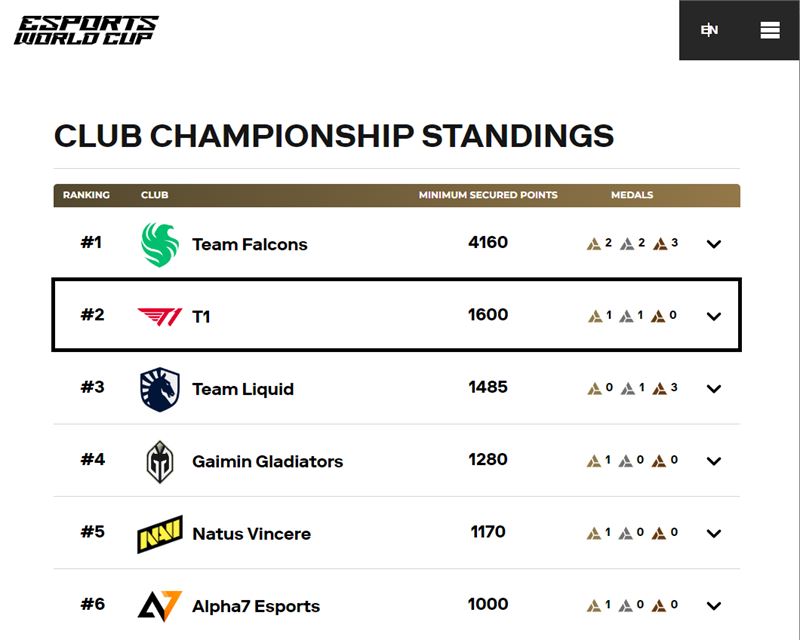Click the Team Falcons green logo
The width and height of the screenshot is (800, 640).
click(x=160, y=244)
